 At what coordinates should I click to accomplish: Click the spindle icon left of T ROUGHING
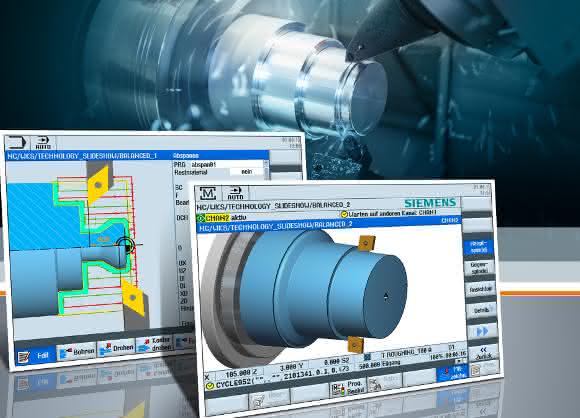367,357
